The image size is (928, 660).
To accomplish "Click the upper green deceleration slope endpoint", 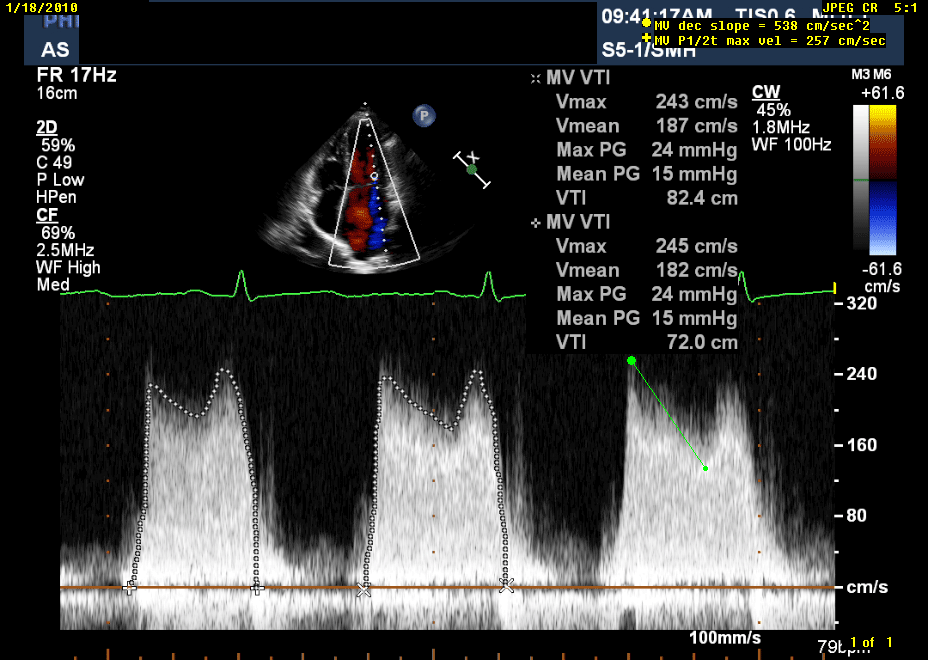I will (631, 360).
